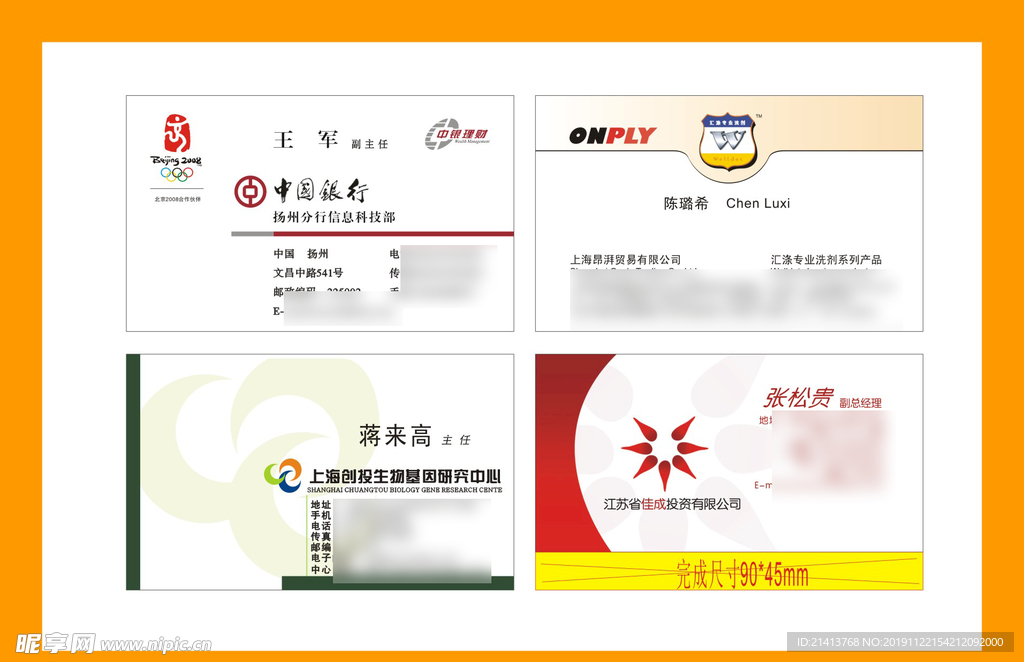1024x662 pixels.
Task: Click the 江苏省佳成投资有限公司 company name
Action: point(672,504)
